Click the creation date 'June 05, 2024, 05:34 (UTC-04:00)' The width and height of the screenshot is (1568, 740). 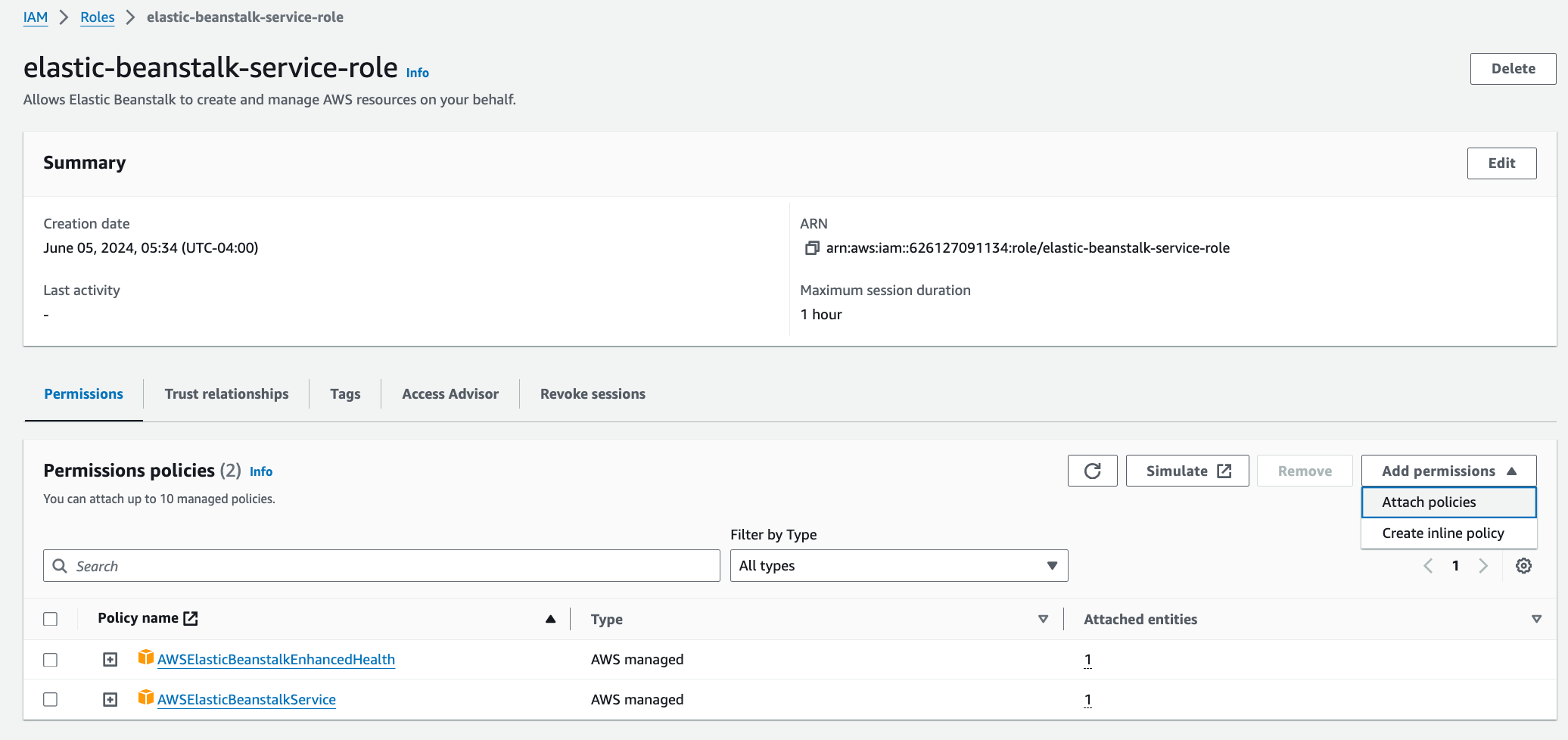pyautogui.click(x=151, y=248)
